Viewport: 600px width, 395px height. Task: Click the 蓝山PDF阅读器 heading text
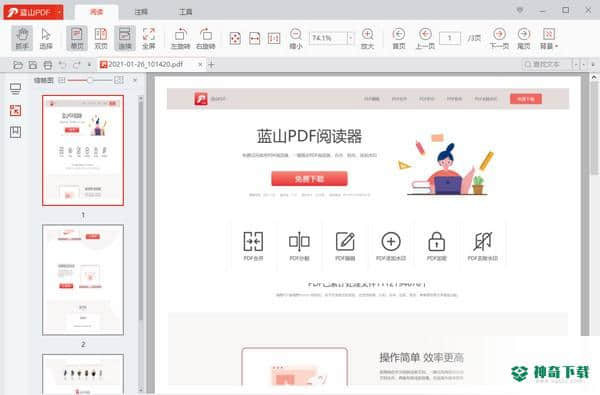(309, 136)
